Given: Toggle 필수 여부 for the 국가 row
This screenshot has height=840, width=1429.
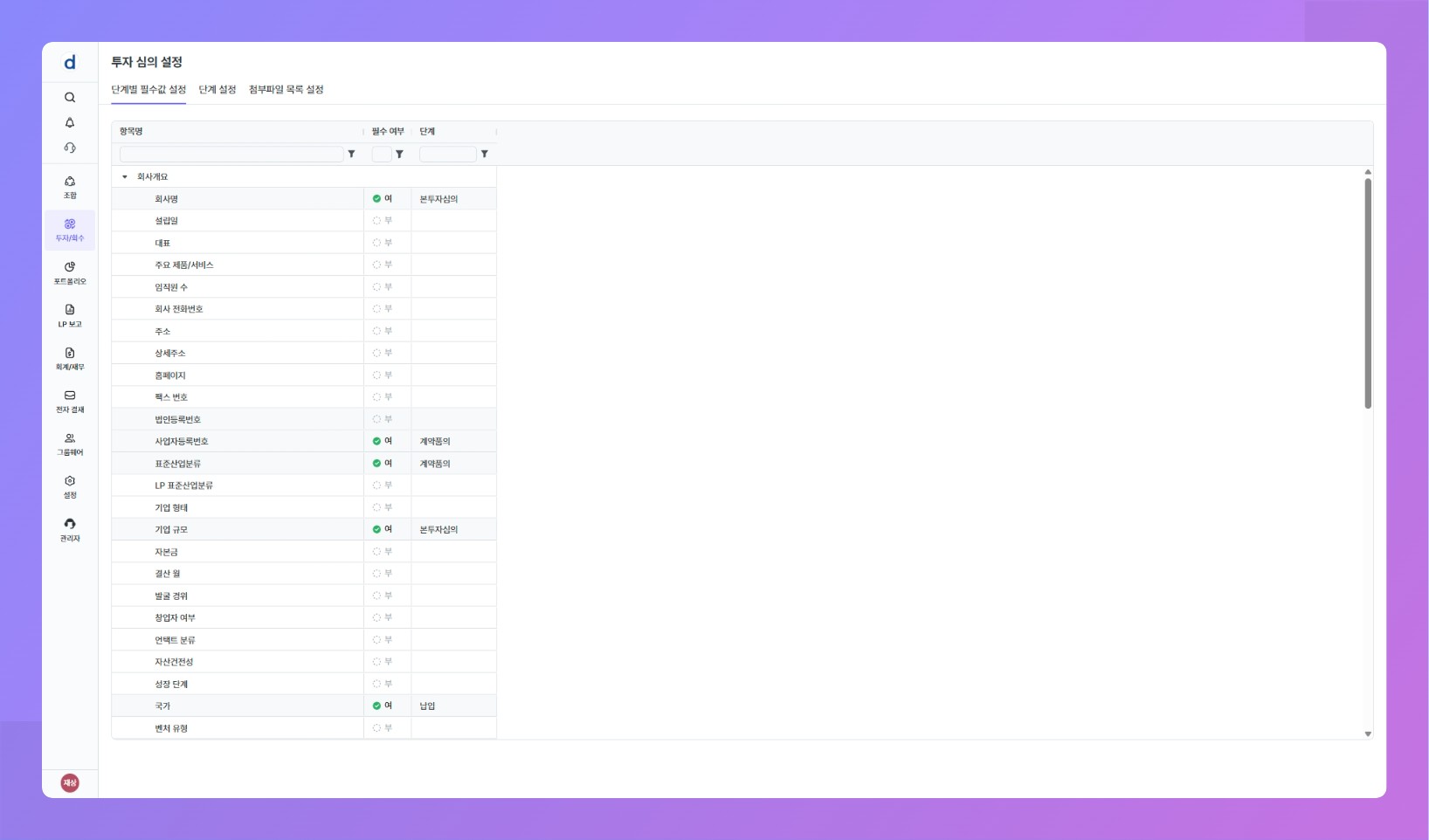Looking at the screenshot, I should tap(377, 706).
